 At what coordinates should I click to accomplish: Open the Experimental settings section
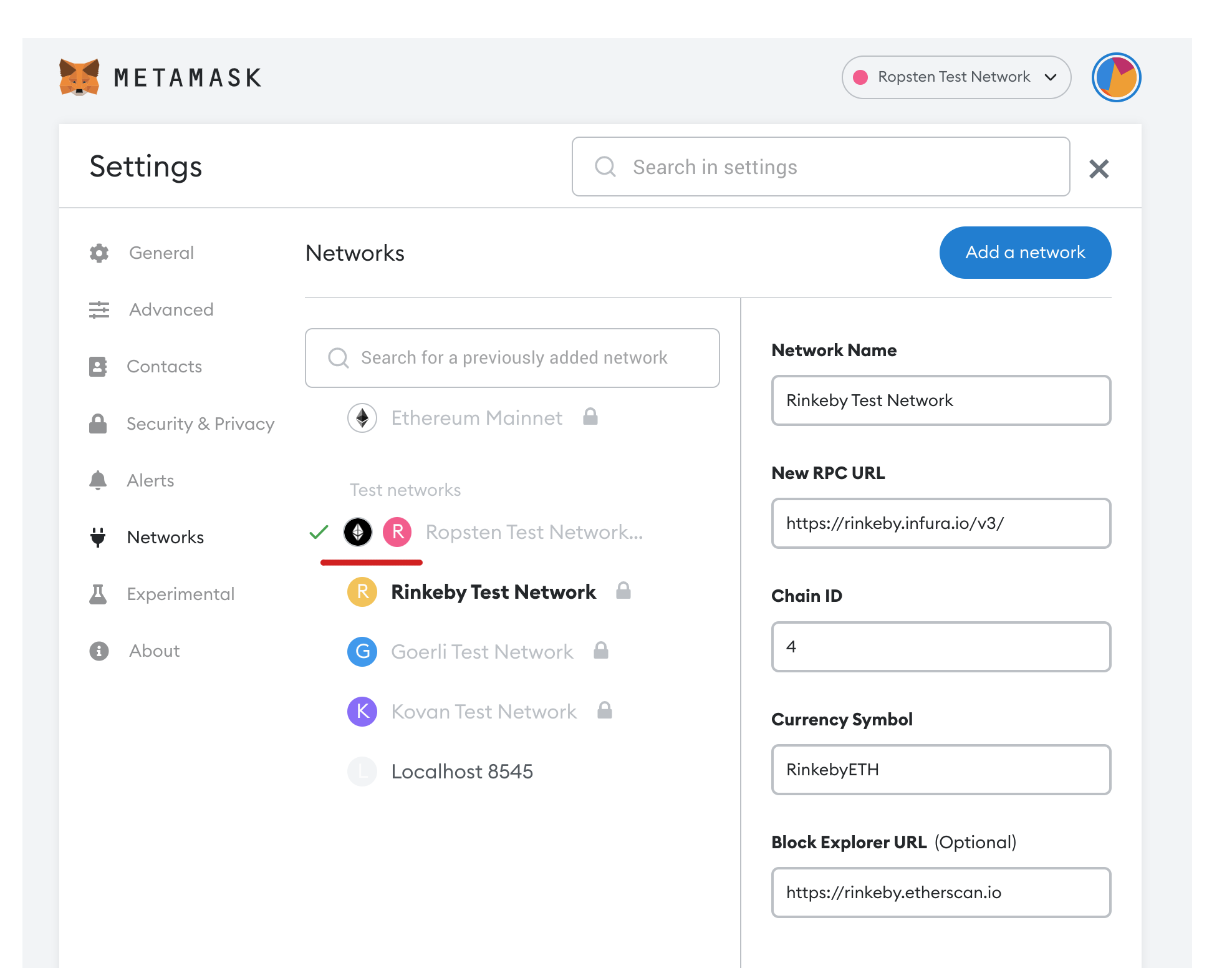[x=180, y=594]
